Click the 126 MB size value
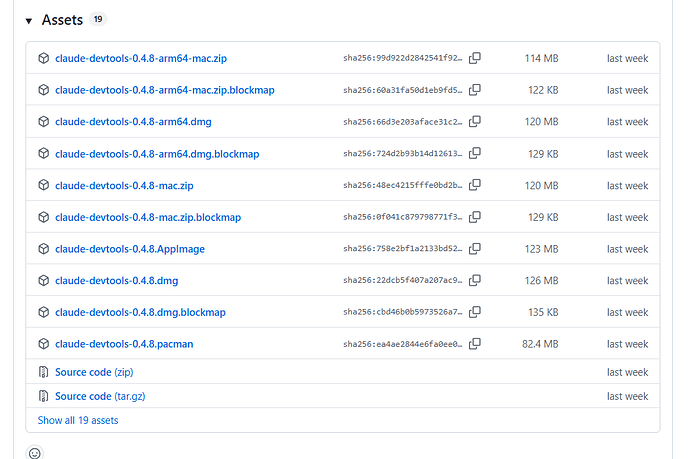690x459 pixels. point(541,280)
